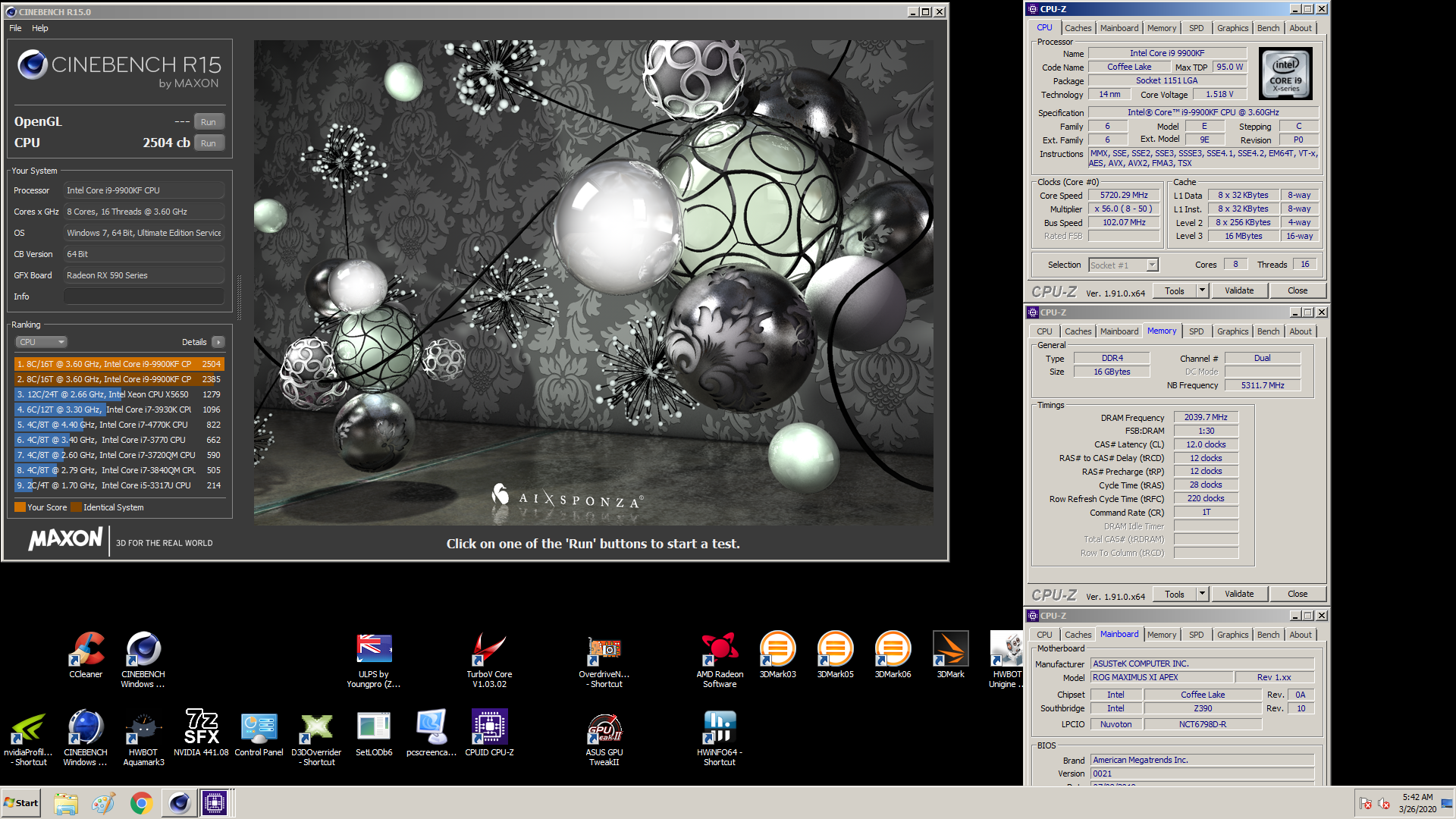The height and width of the screenshot is (819, 1456).
Task: Open CPU tab in bottom CPU-Z window
Action: [1044, 635]
